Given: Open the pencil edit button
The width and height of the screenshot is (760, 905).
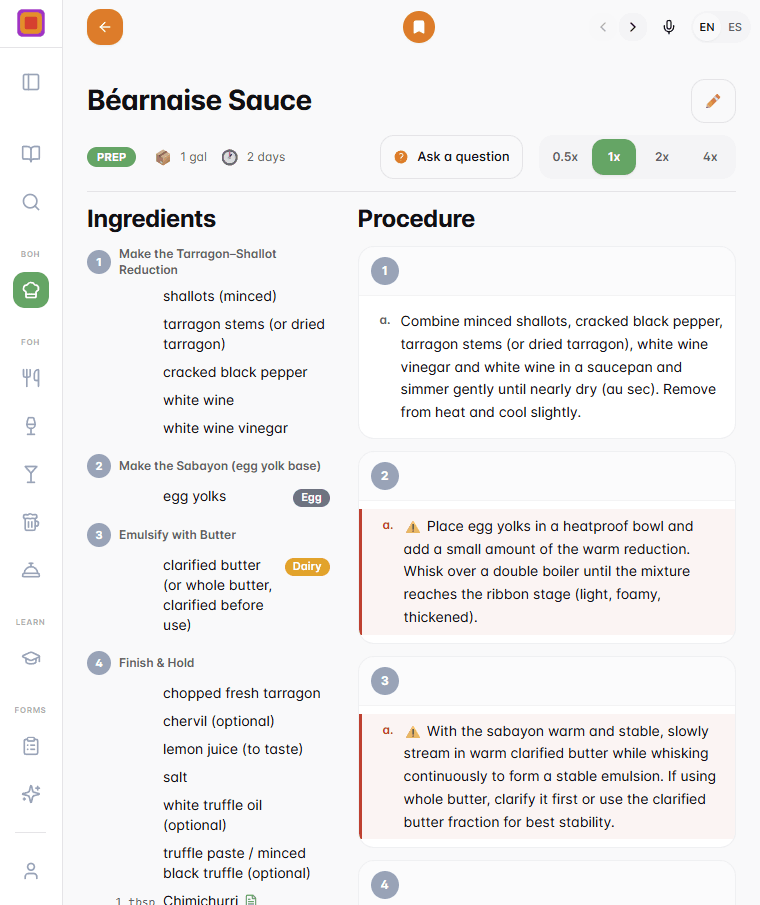Looking at the screenshot, I should pos(713,101).
